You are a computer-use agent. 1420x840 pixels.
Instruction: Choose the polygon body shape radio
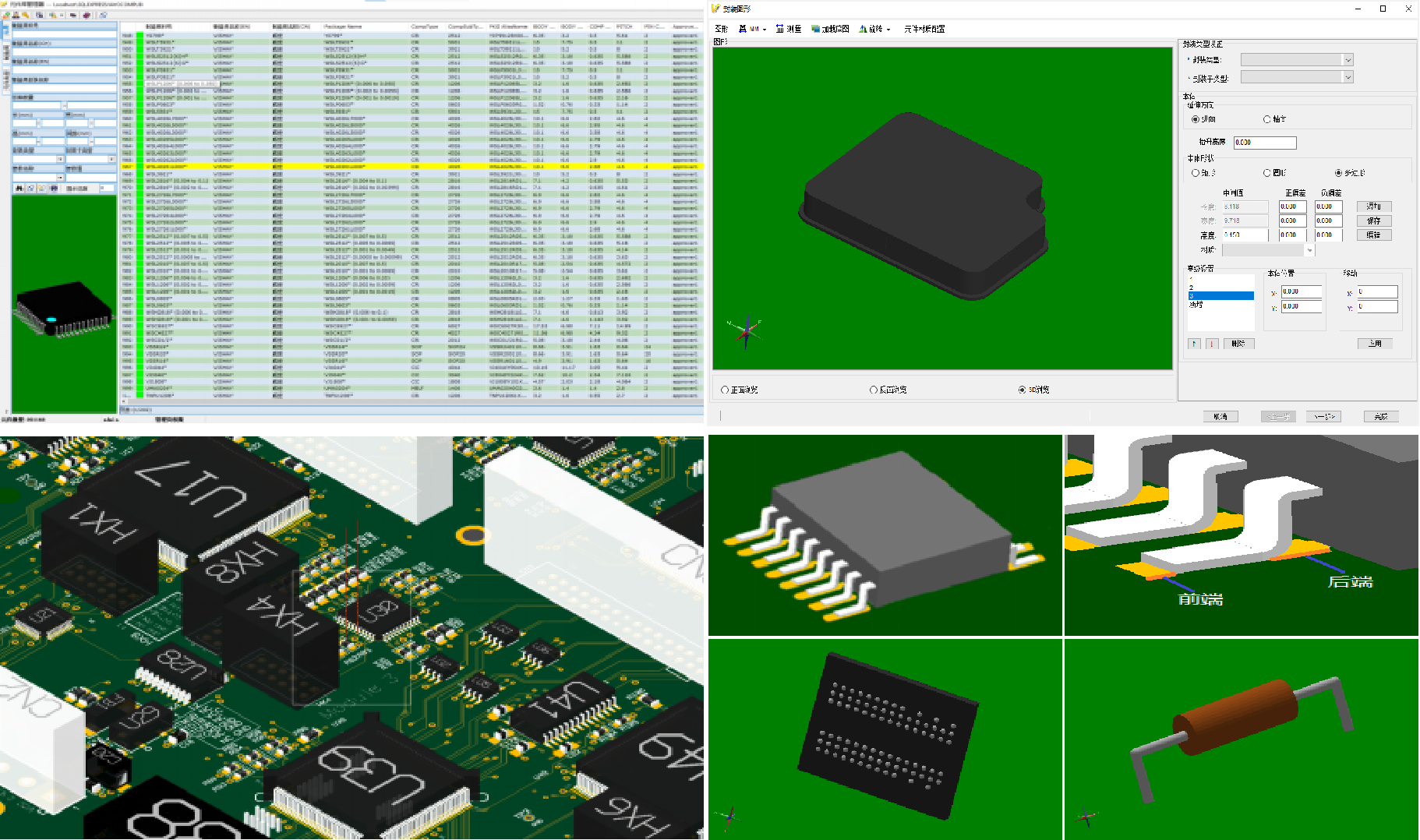pos(1339,173)
